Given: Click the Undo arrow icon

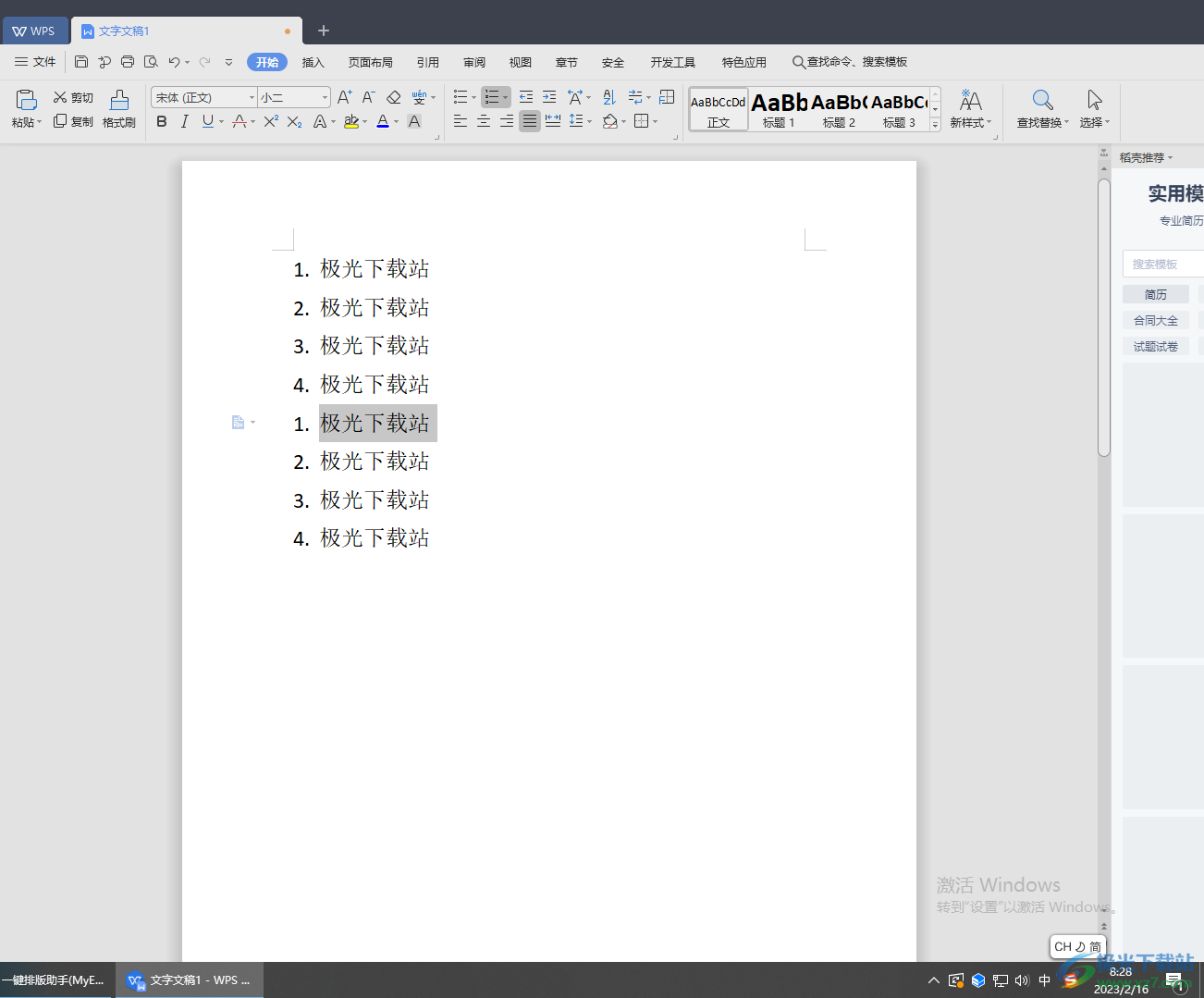Looking at the screenshot, I should [174, 62].
